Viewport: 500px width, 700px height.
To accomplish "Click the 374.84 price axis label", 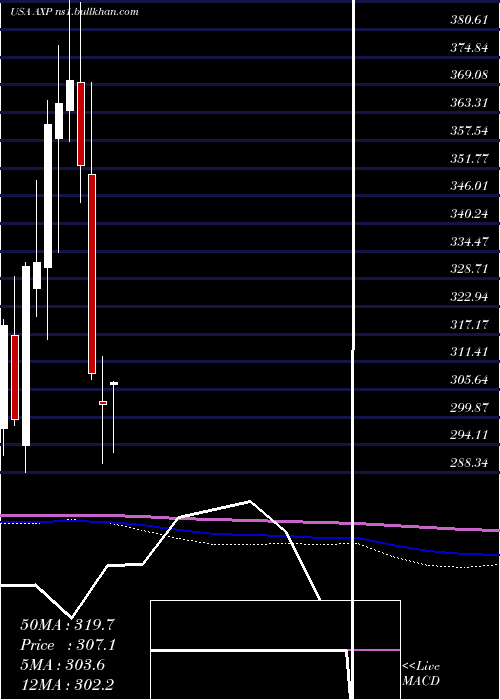I will 469,48.
